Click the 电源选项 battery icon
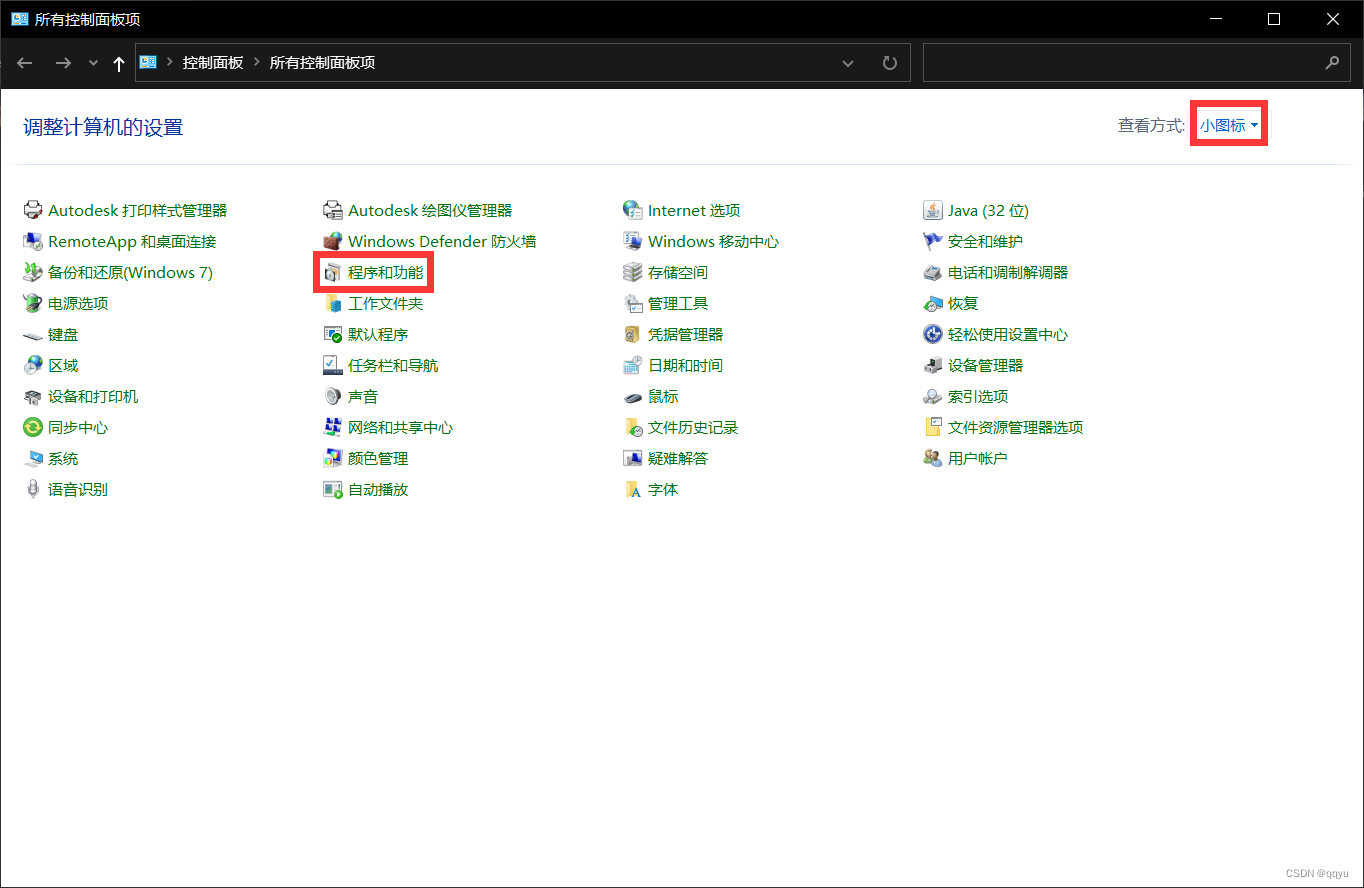Screen dimensions: 1364x888 33,303
